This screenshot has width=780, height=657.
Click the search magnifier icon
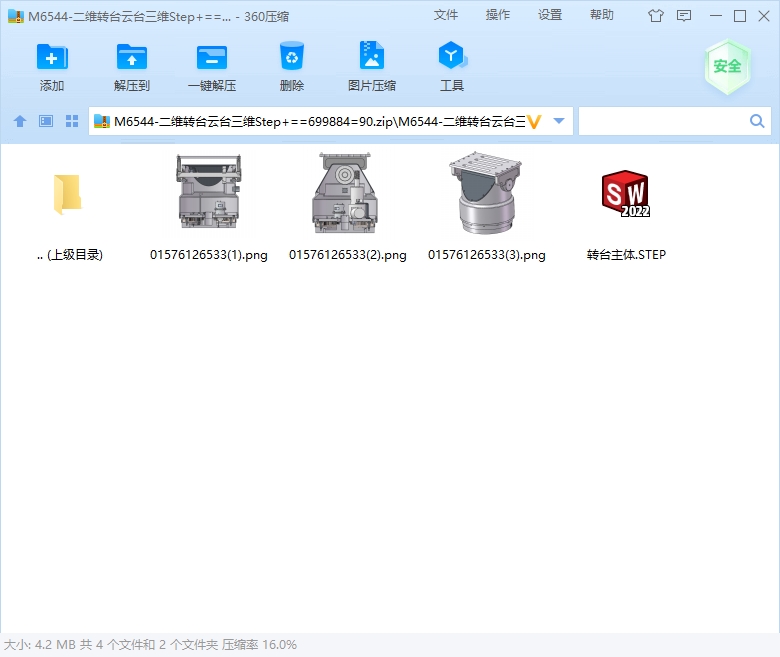coord(757,121)
